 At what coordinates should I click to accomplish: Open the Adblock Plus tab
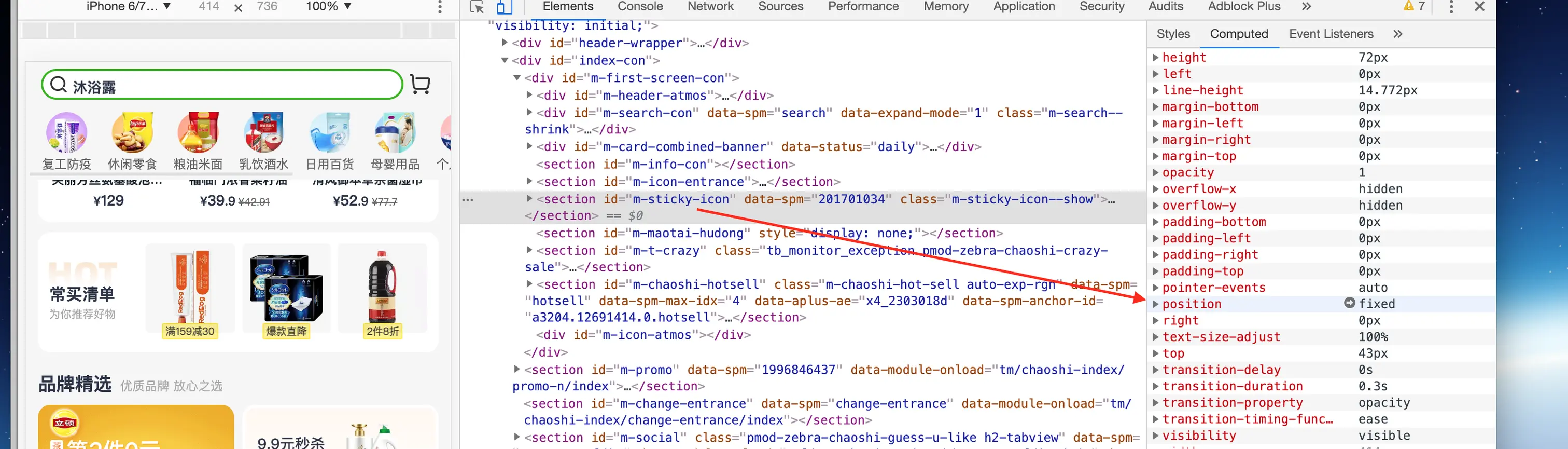(1244, 7)
